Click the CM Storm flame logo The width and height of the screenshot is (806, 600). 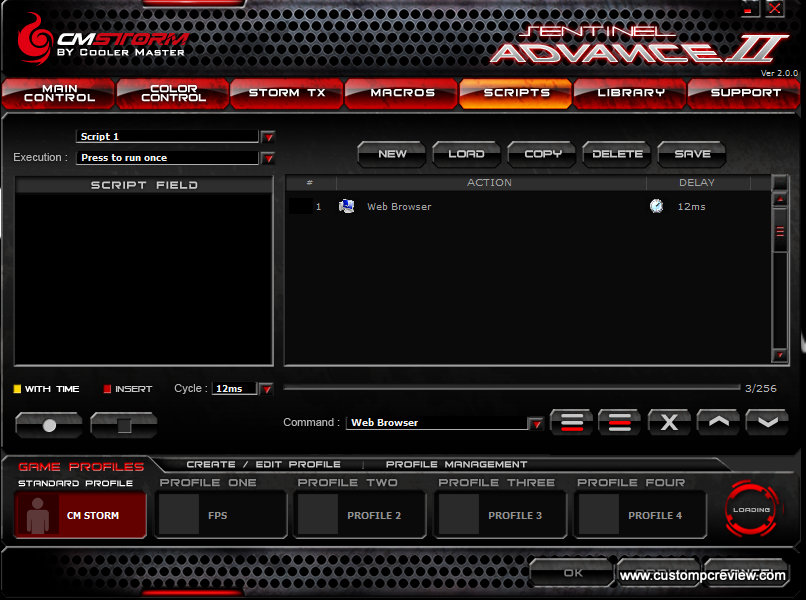[x=34, y=39]
